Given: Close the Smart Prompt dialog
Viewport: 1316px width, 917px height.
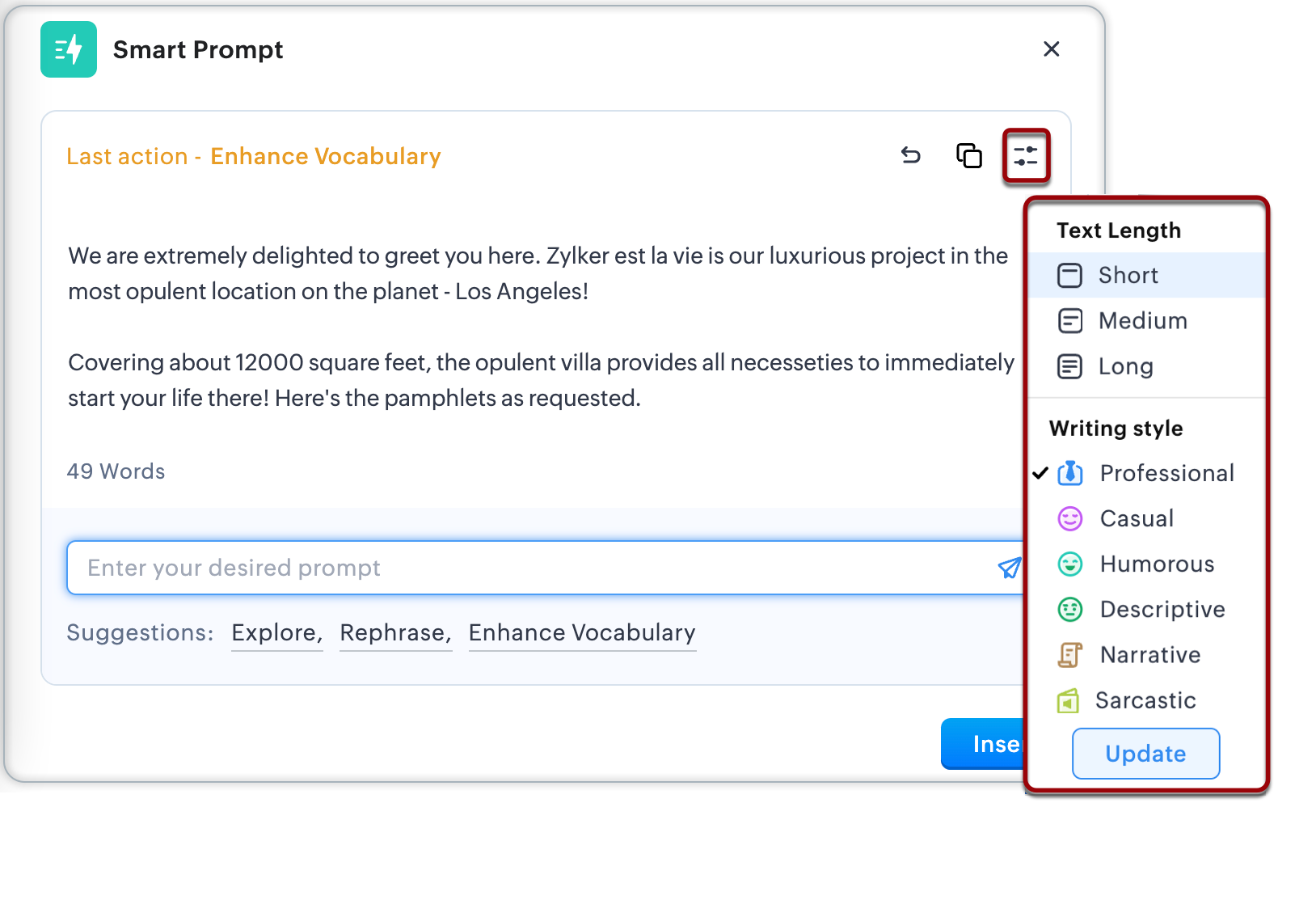Looking at the screenshot, I should click(1051, 49).
